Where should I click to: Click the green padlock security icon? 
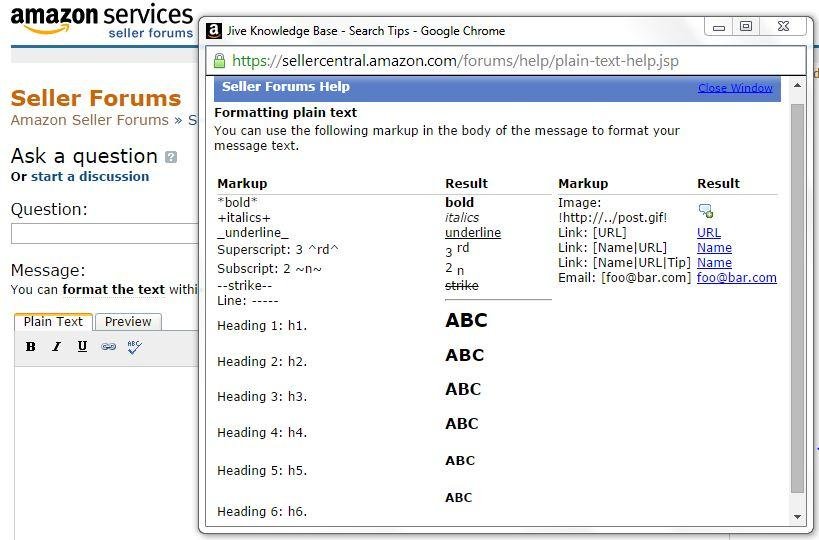click(x=219, y=61)
